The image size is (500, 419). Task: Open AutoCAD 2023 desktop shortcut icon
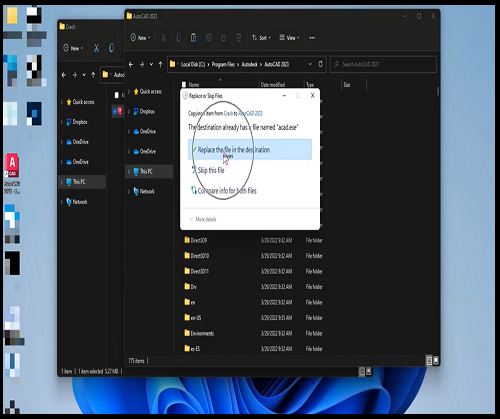[12, 173]
